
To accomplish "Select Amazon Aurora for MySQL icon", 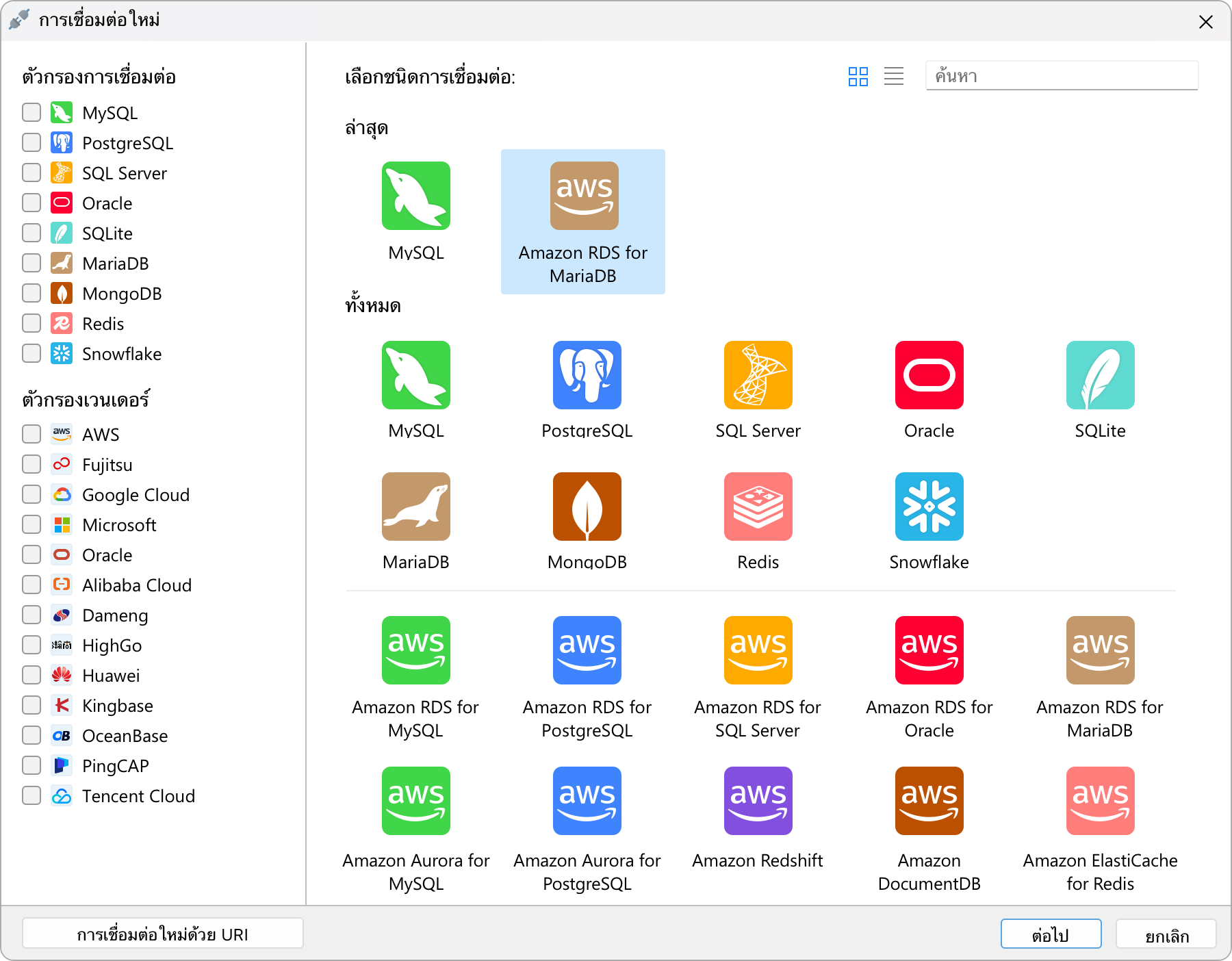I will click(x=416, y=801).
